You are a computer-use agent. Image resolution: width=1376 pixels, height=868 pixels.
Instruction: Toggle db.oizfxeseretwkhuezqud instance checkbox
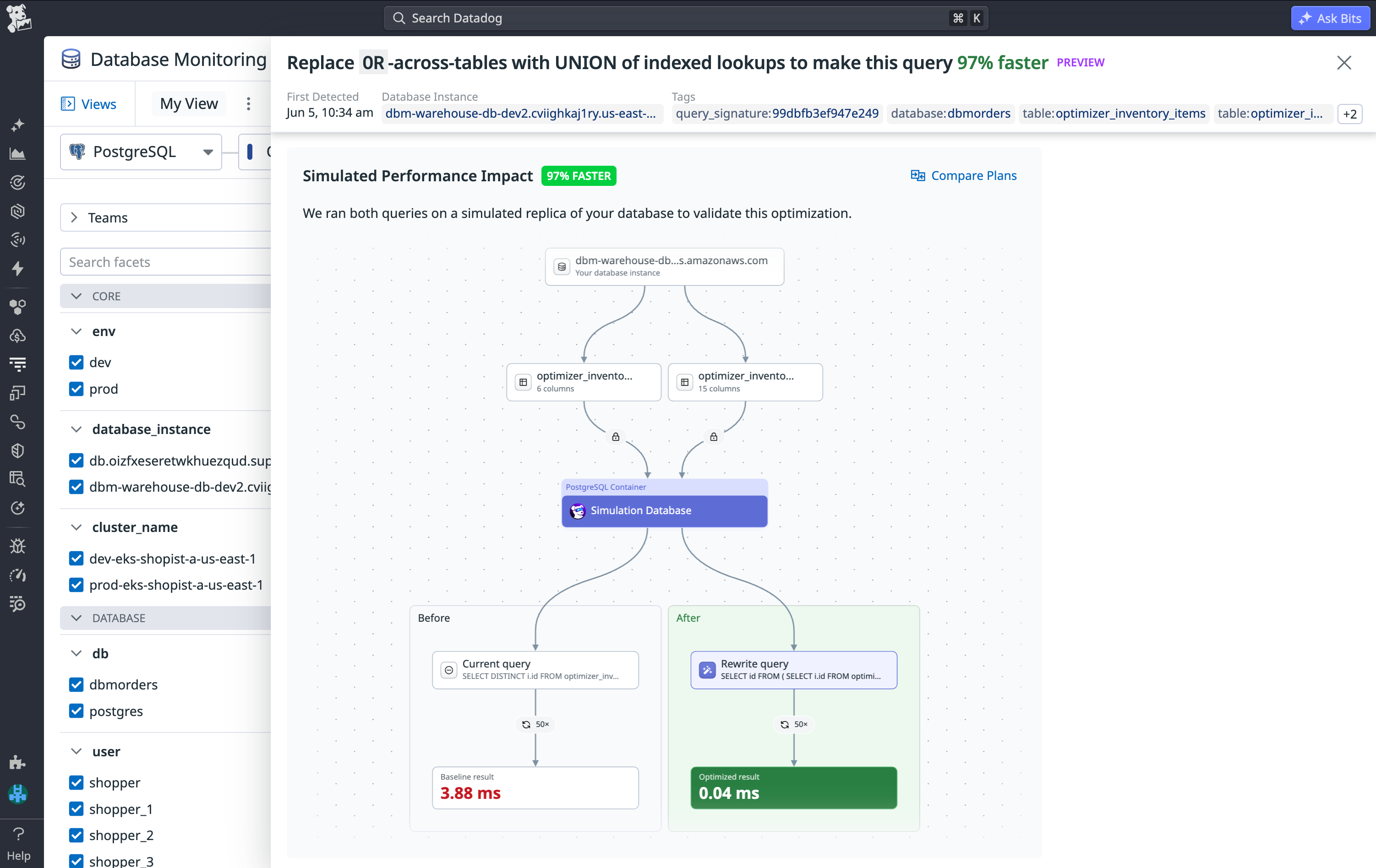point(76,460)
